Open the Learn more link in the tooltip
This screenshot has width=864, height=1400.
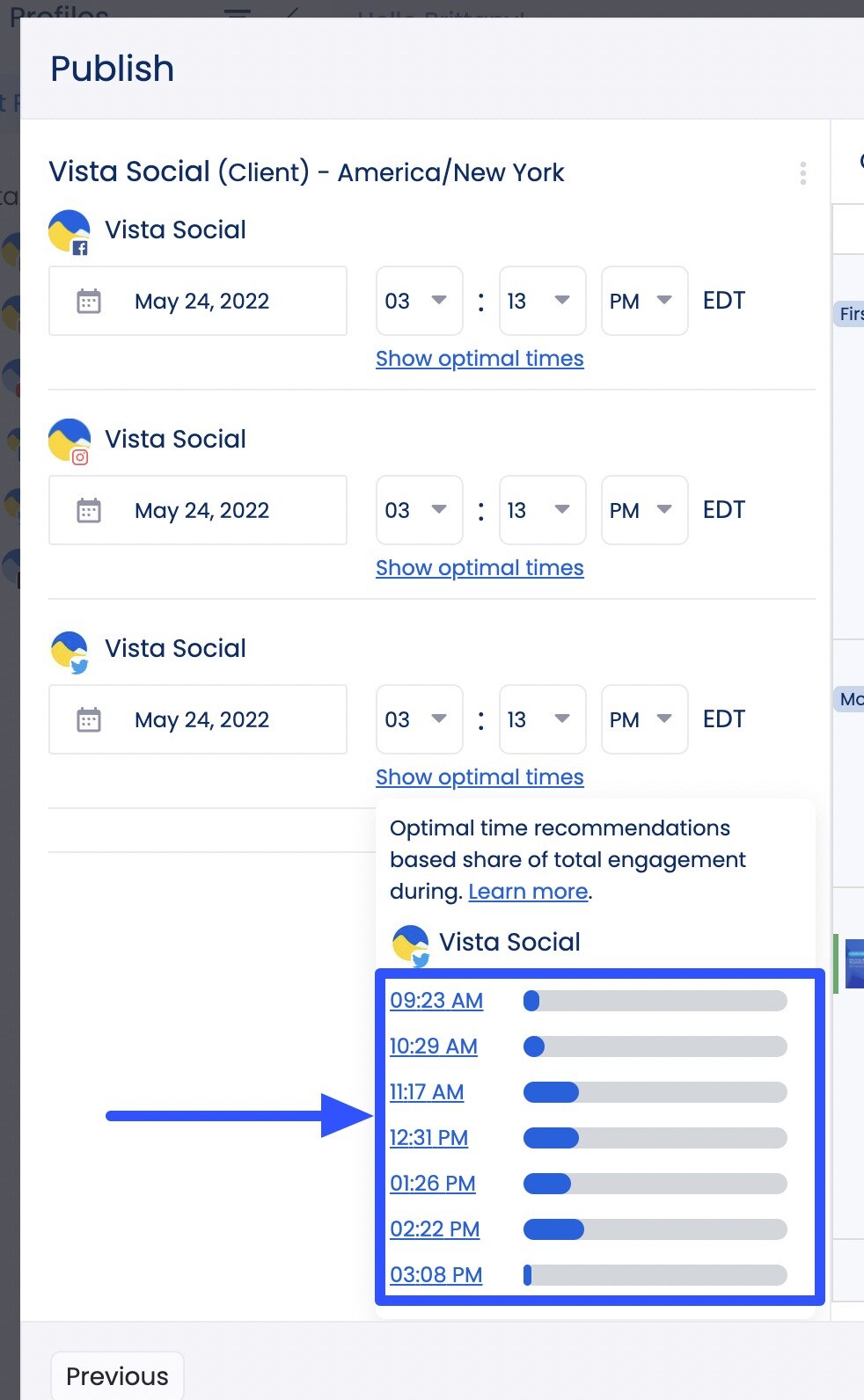tap(527, 891)
